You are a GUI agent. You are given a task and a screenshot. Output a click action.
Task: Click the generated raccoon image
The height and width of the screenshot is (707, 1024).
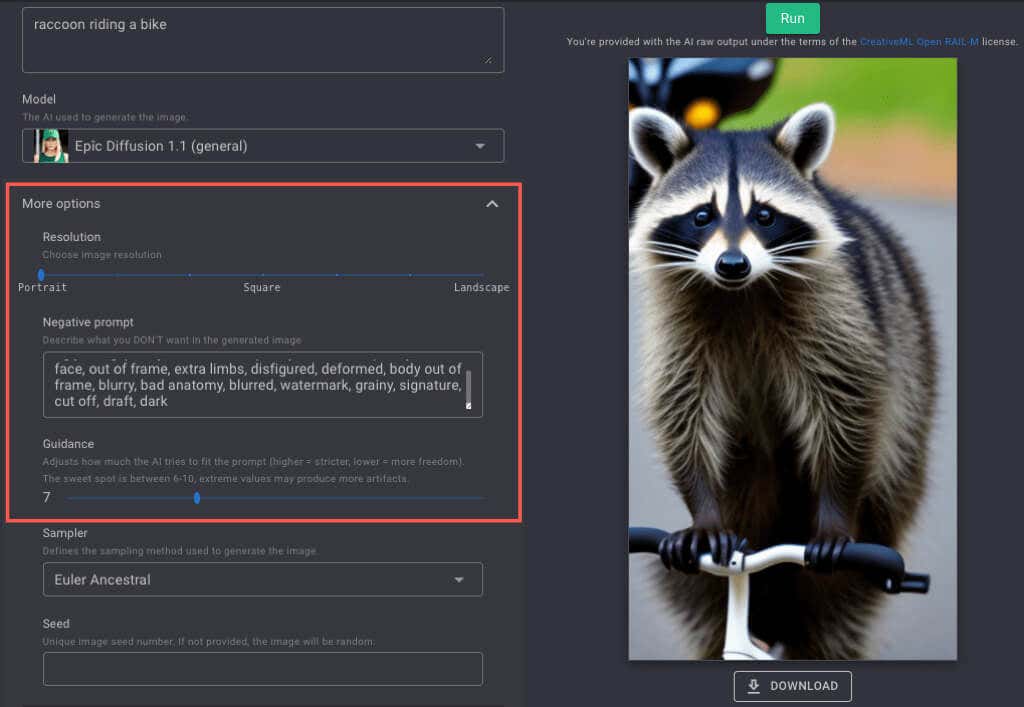(x=792, y=359)
